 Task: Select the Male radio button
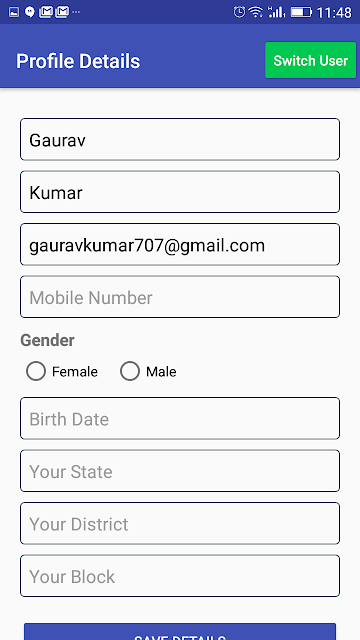tap(130, 371)
